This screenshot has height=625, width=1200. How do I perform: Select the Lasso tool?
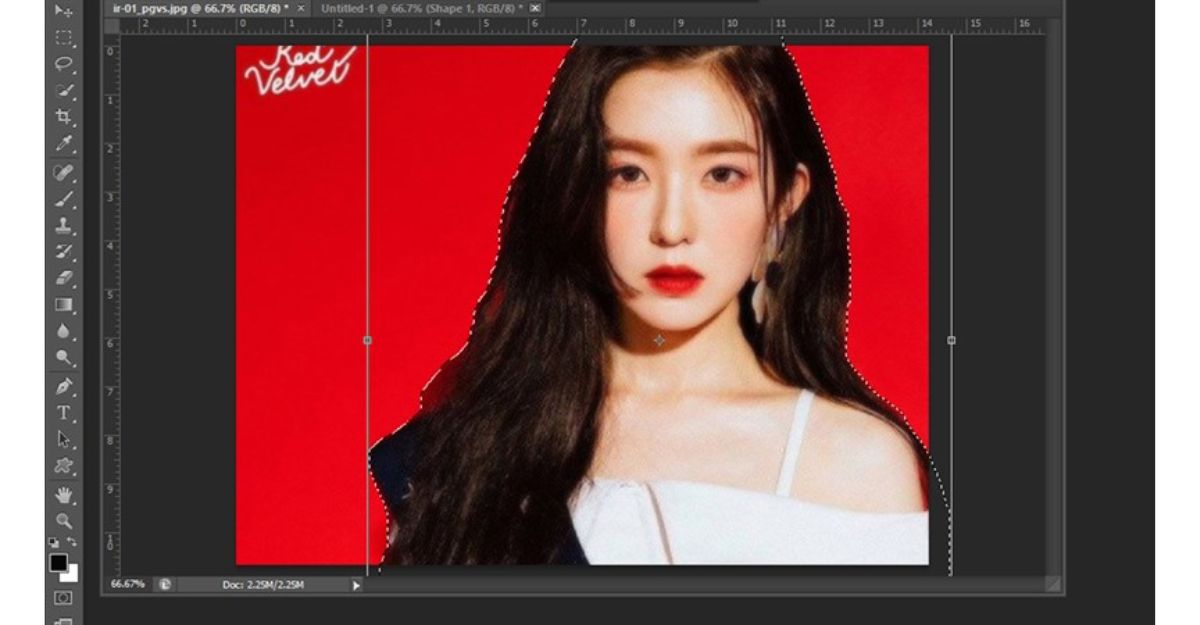point(64,64)
